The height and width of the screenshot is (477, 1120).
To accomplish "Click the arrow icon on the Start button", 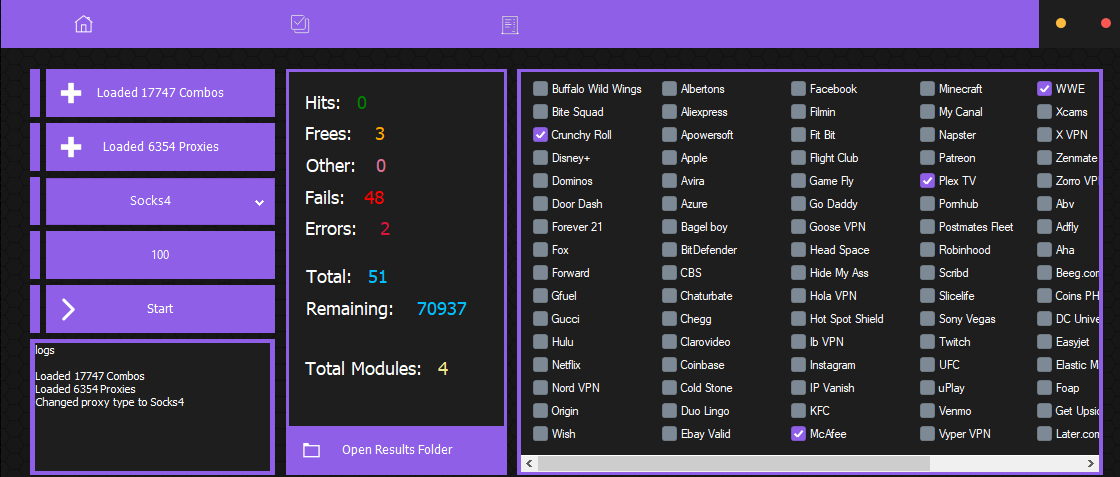I will pos(68,309).
